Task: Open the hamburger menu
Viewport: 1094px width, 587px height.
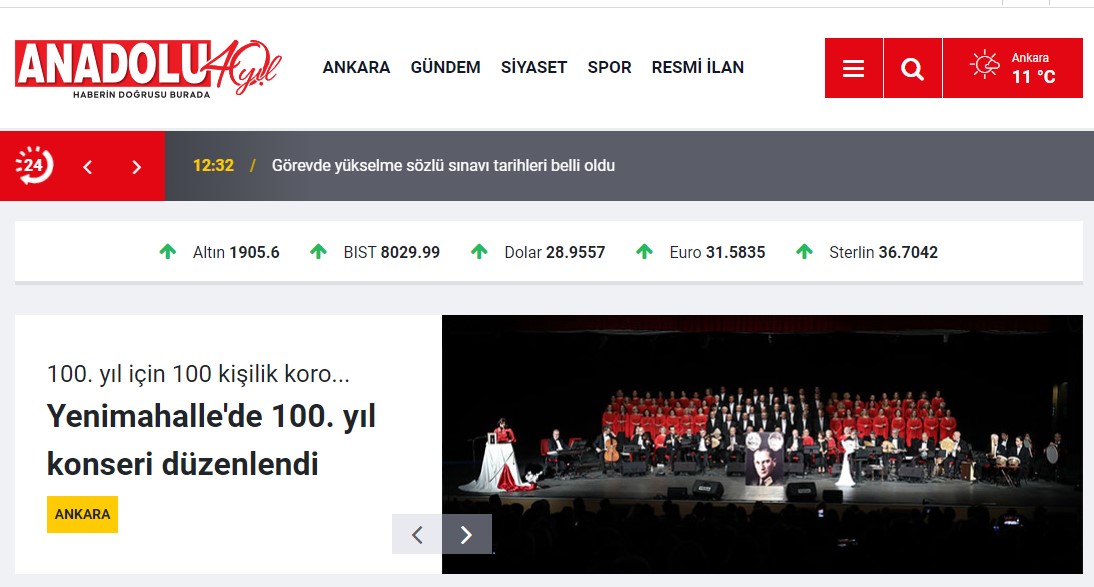Action: pyautogui.click(x=853, y=67)
